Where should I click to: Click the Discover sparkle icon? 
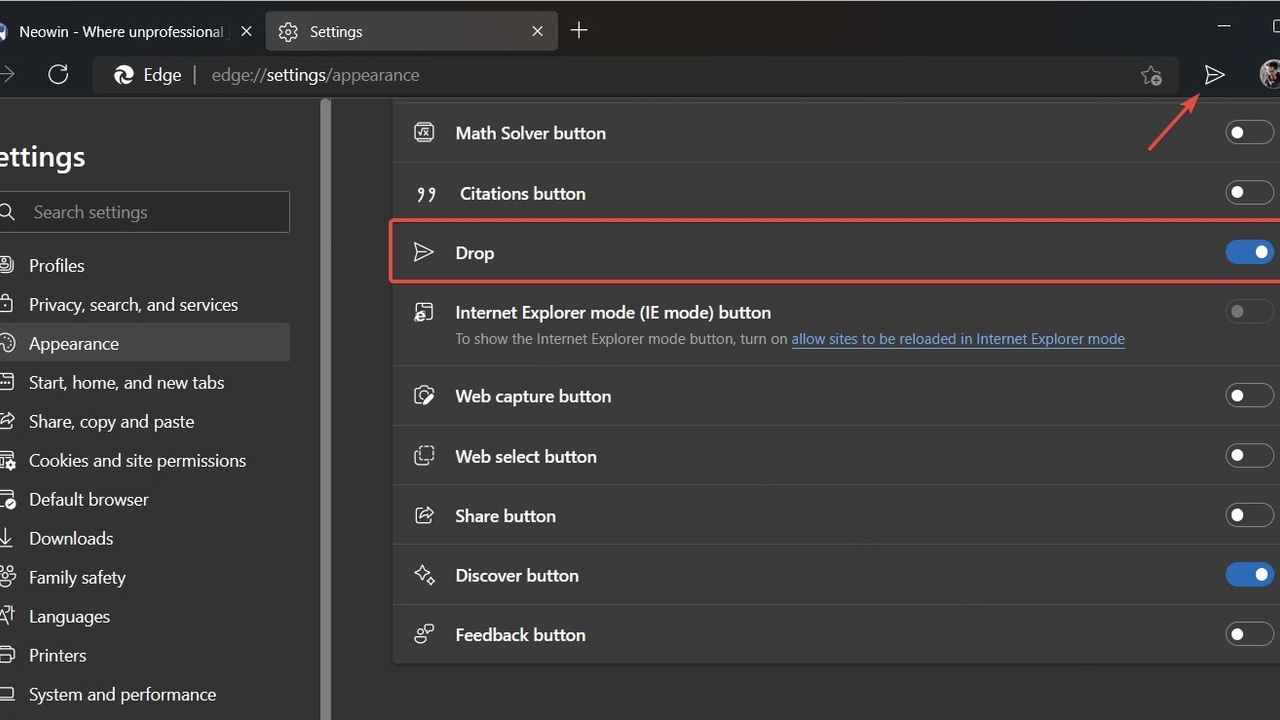(424, 575)
